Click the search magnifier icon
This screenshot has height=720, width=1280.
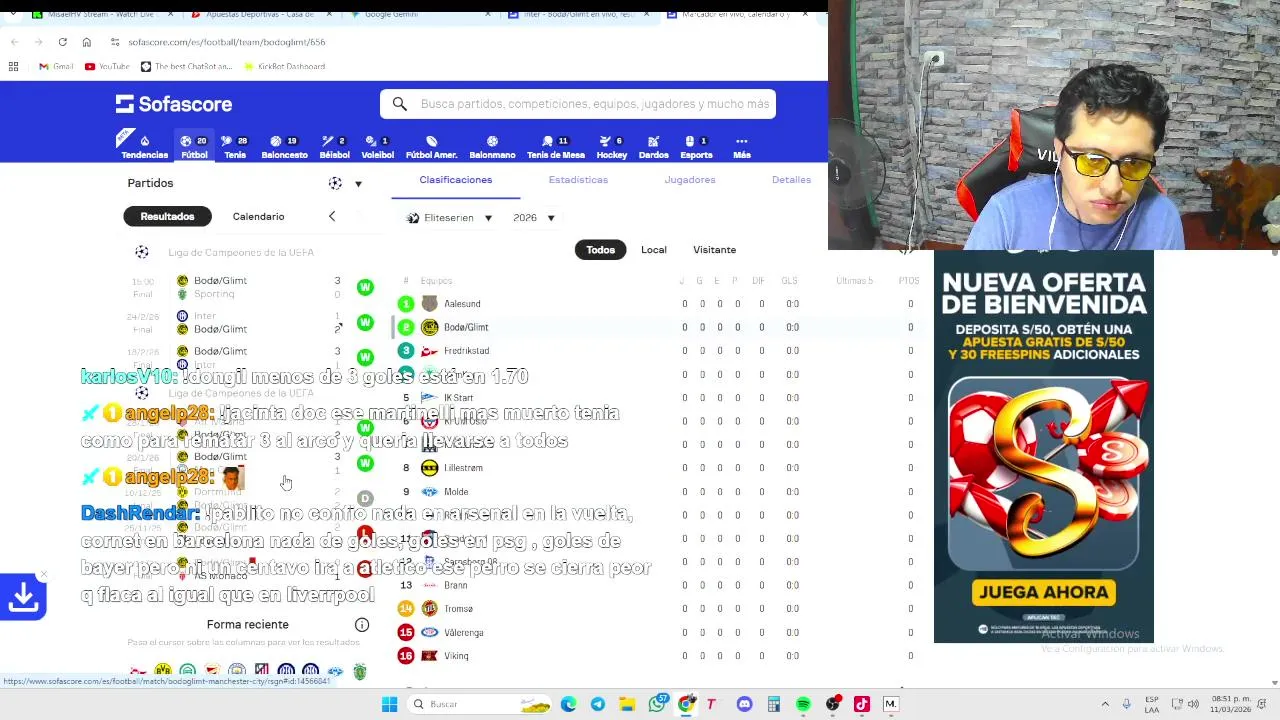click(x=400, y=104)
